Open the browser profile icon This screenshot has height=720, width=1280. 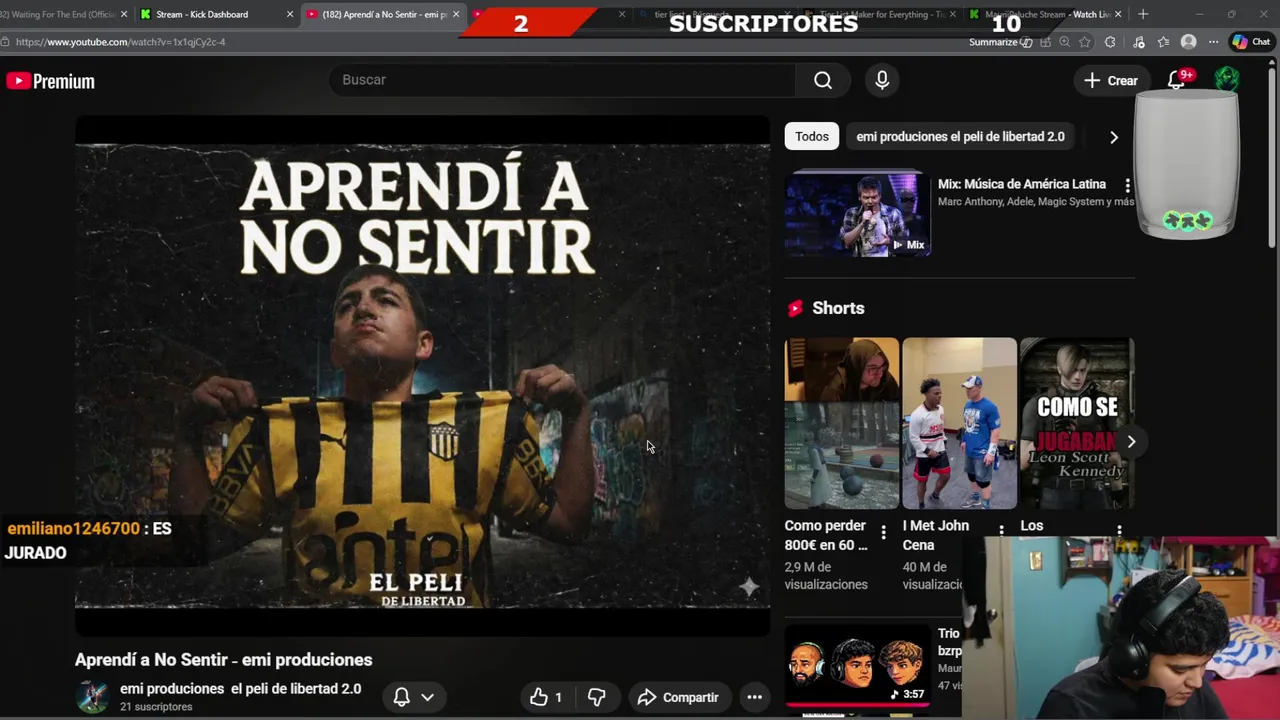(1188, 42)
